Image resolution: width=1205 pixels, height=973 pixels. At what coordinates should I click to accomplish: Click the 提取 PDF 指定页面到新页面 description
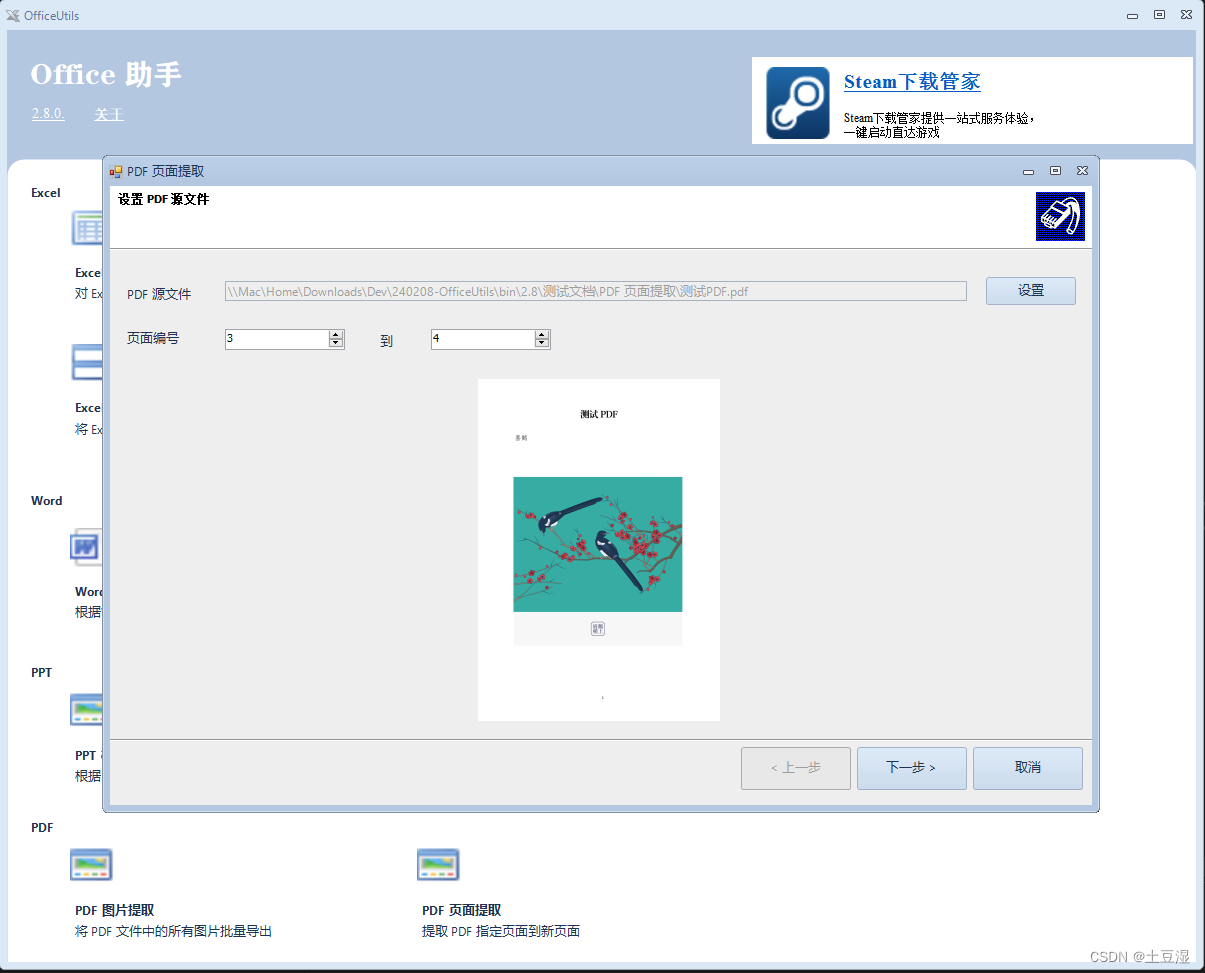coord(501,932)
